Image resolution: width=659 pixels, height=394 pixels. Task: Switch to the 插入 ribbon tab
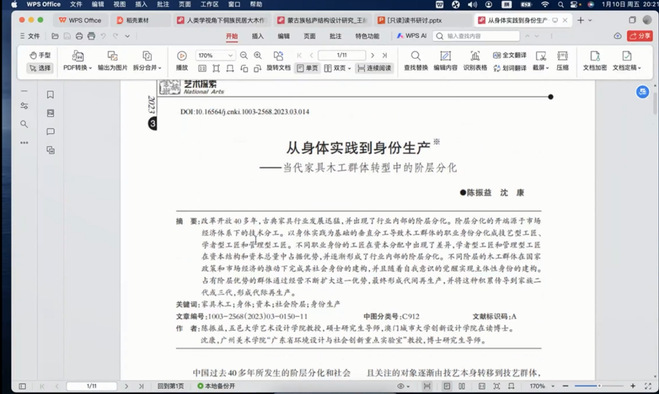[258, 36]
